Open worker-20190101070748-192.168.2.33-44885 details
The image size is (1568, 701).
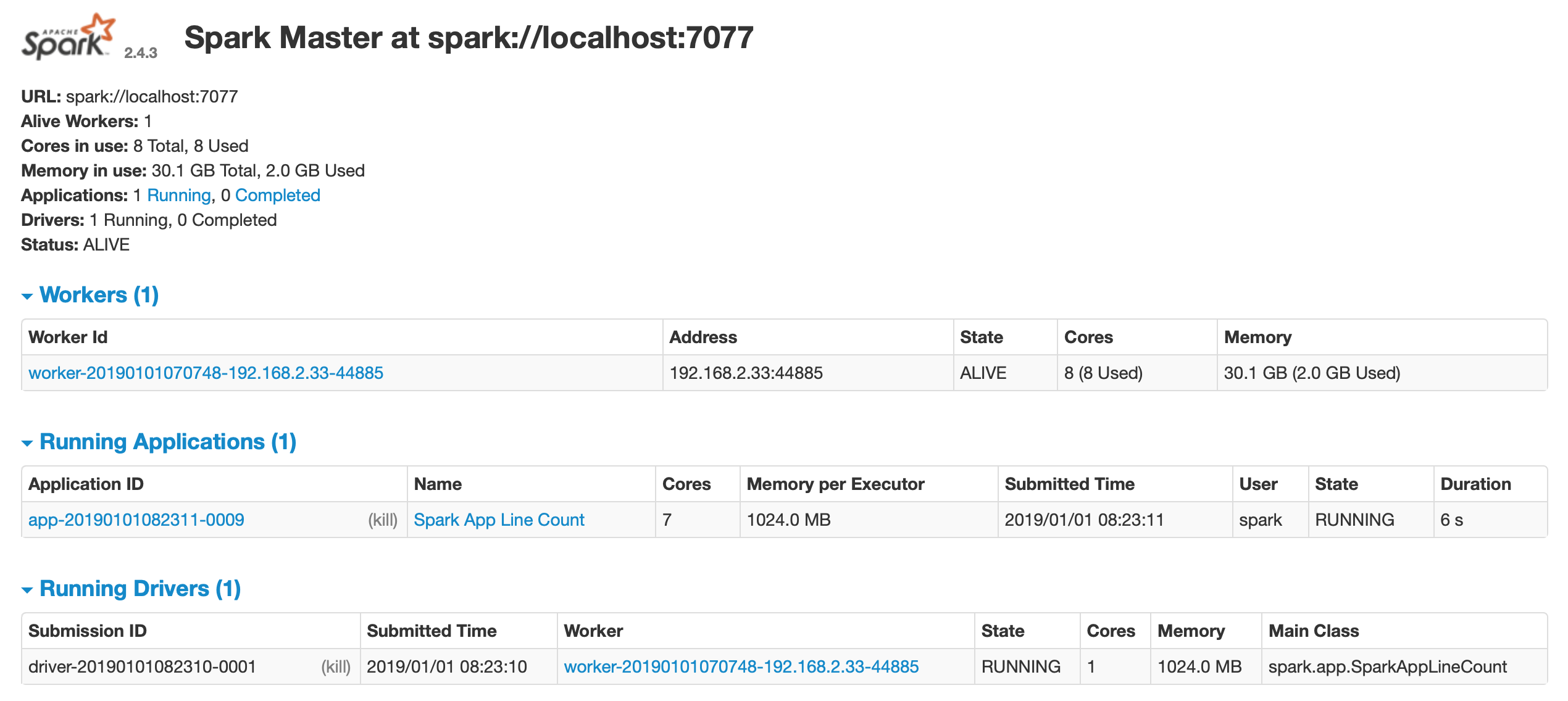click(x=206, y=372)
